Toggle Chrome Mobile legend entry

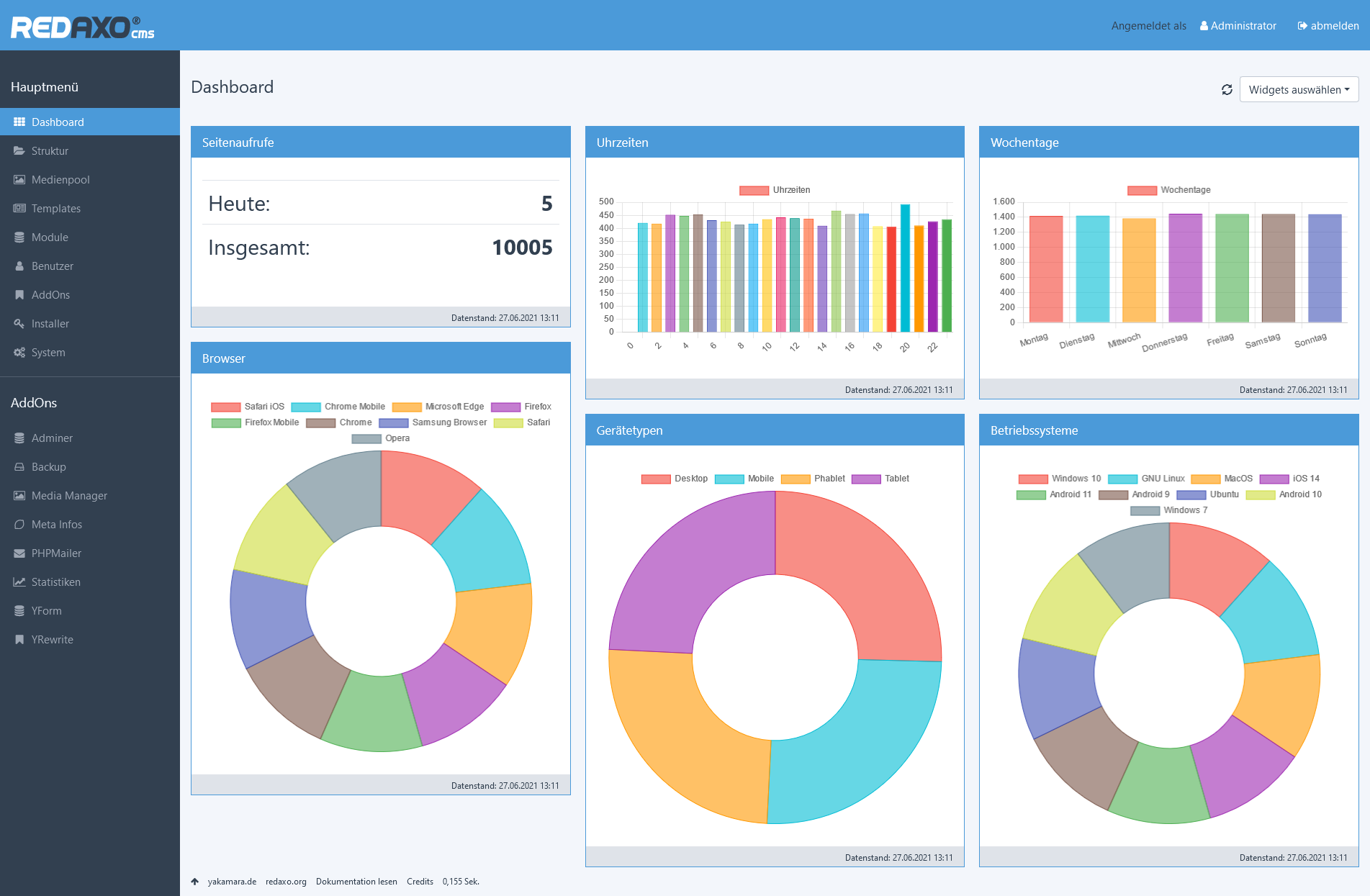click(338, 407)
